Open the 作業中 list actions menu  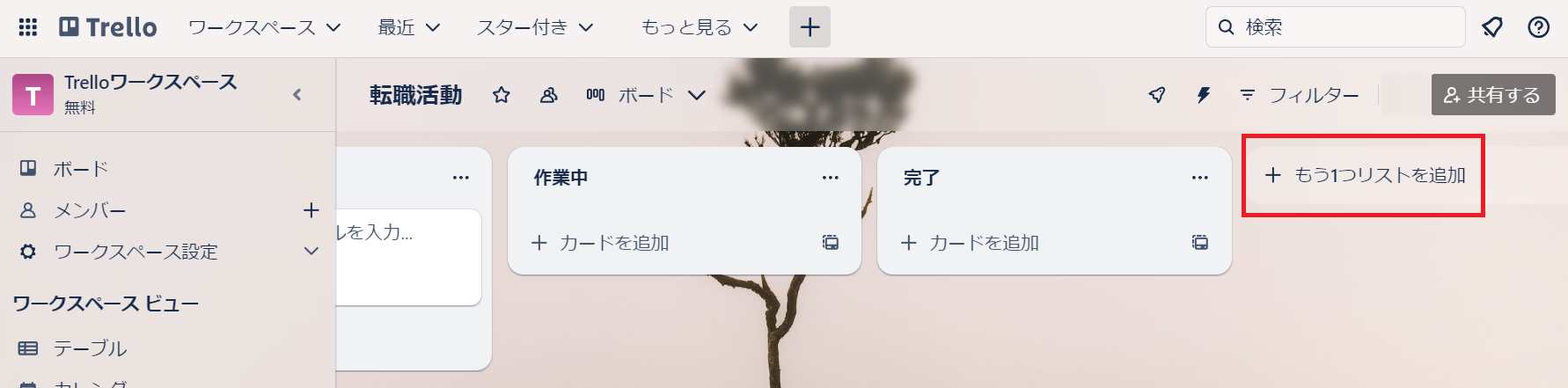(x=831, y=178)
